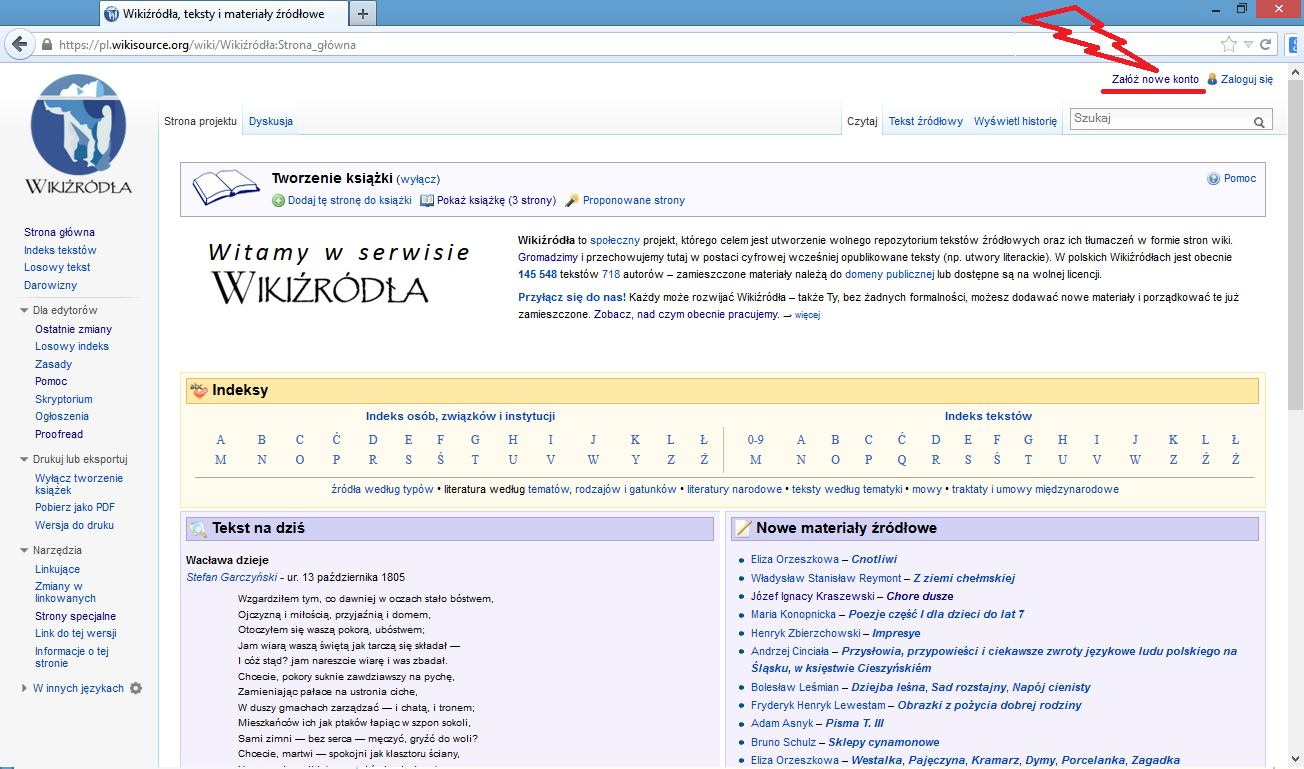Click the Nowe materiały źródłowe notepad icon
Viewport: 1304px width, 769px height.
coord(743,528)
